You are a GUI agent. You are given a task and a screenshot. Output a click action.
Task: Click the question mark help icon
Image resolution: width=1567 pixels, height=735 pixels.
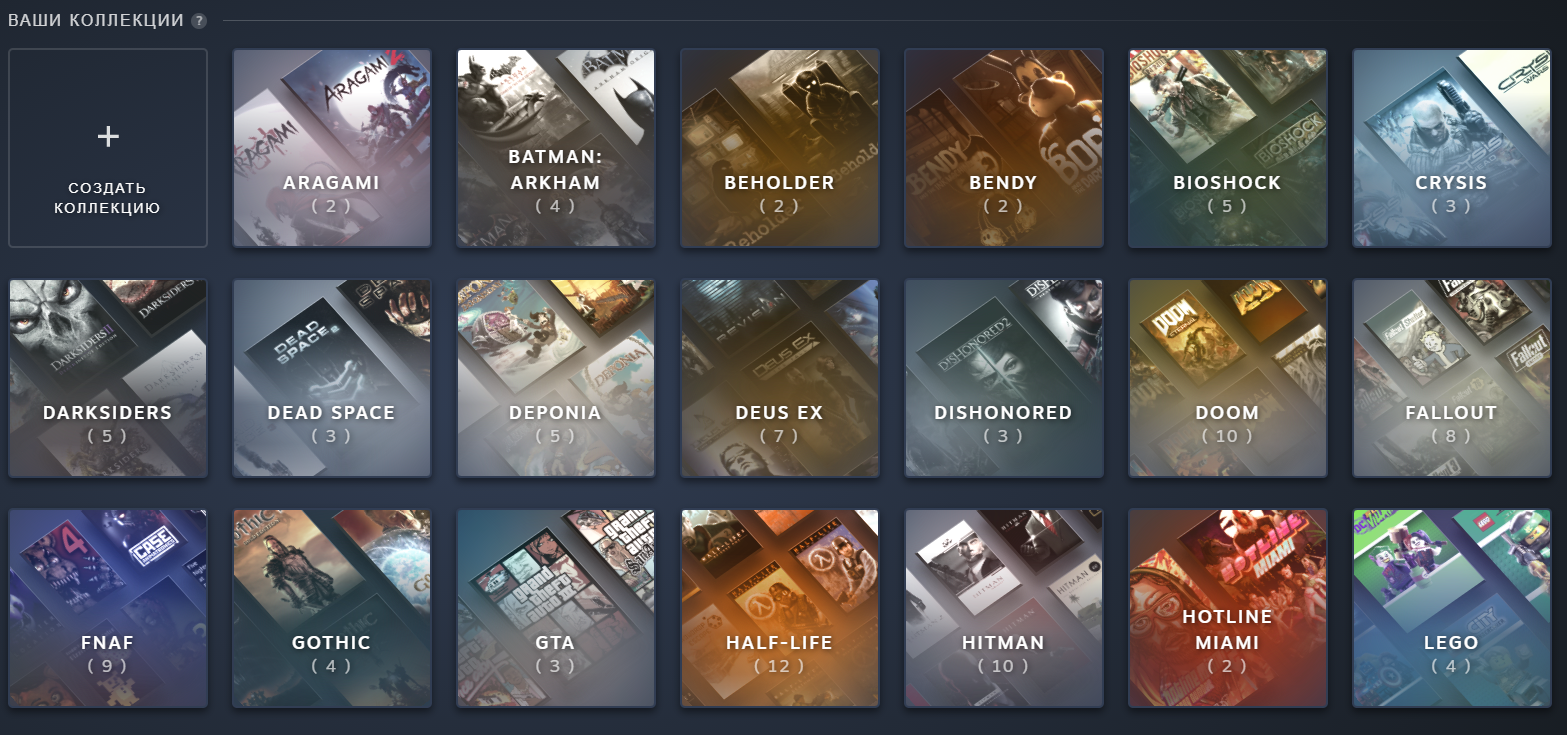(x=199, y=21)
